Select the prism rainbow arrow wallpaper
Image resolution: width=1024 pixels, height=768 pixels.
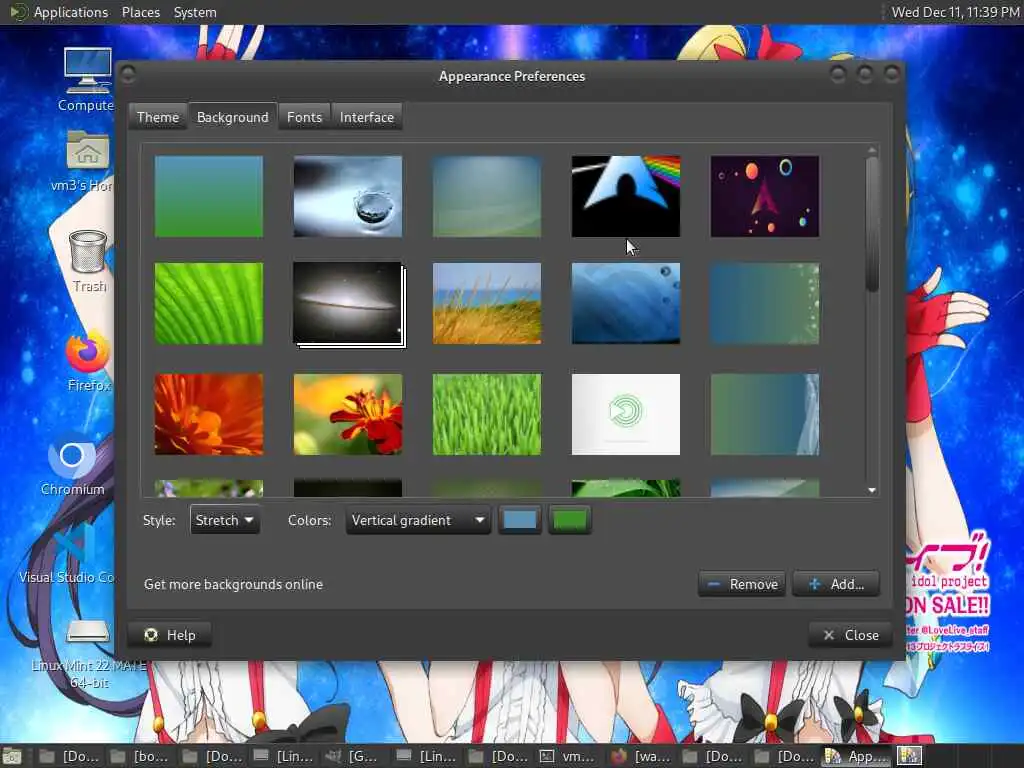click(x=626, y=196)
